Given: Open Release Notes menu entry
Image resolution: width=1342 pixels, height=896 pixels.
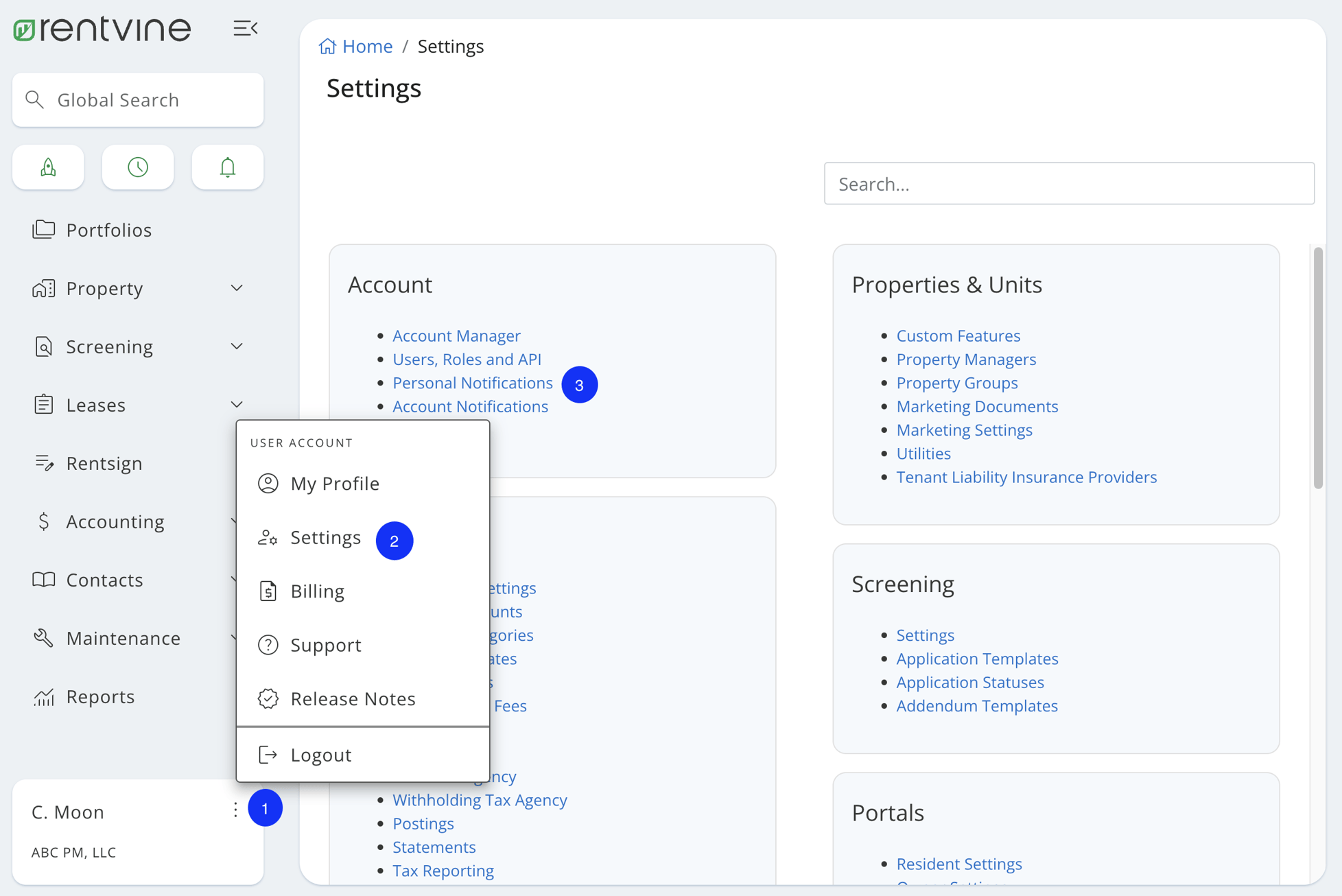Looking at the screenshot, I should click(353, 698).
